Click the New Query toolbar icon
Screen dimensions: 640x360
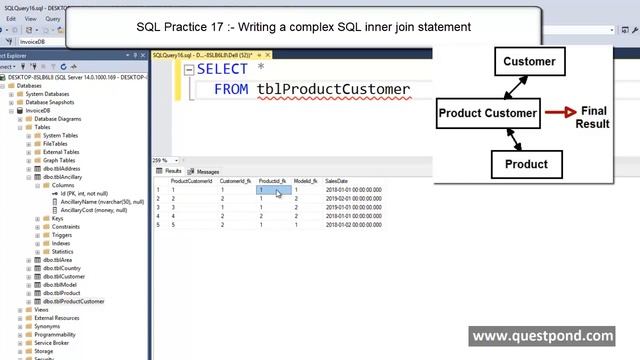tap(29, 30)
